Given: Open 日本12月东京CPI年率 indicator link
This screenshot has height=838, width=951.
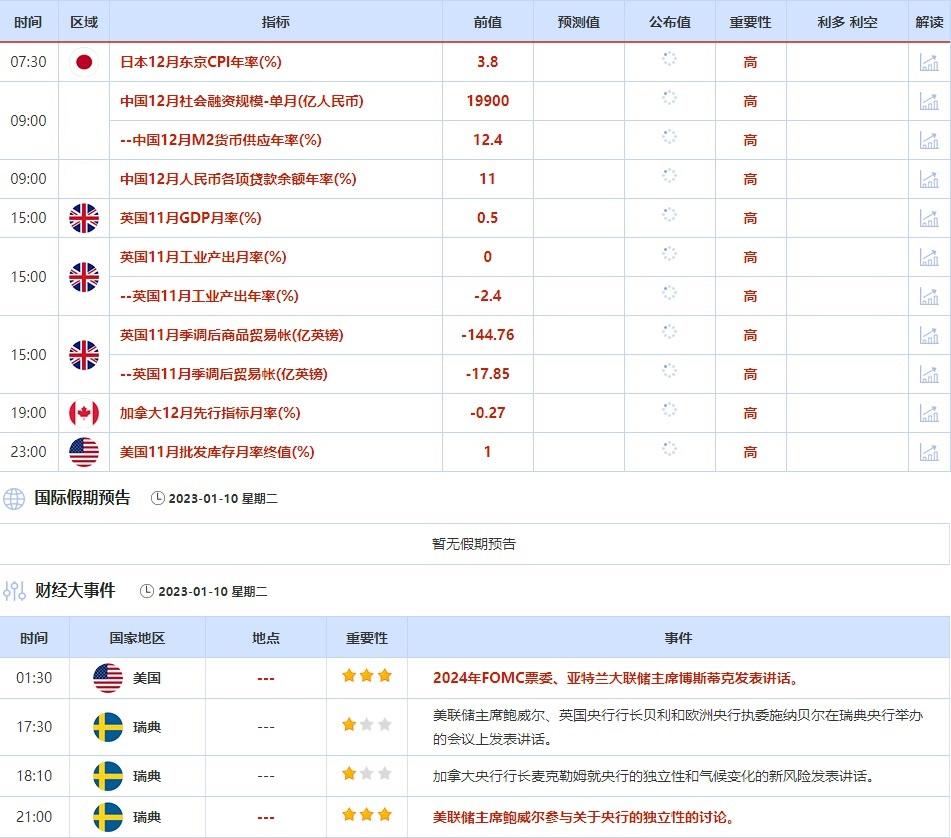Looking at the screenshot, I should 201,62.
